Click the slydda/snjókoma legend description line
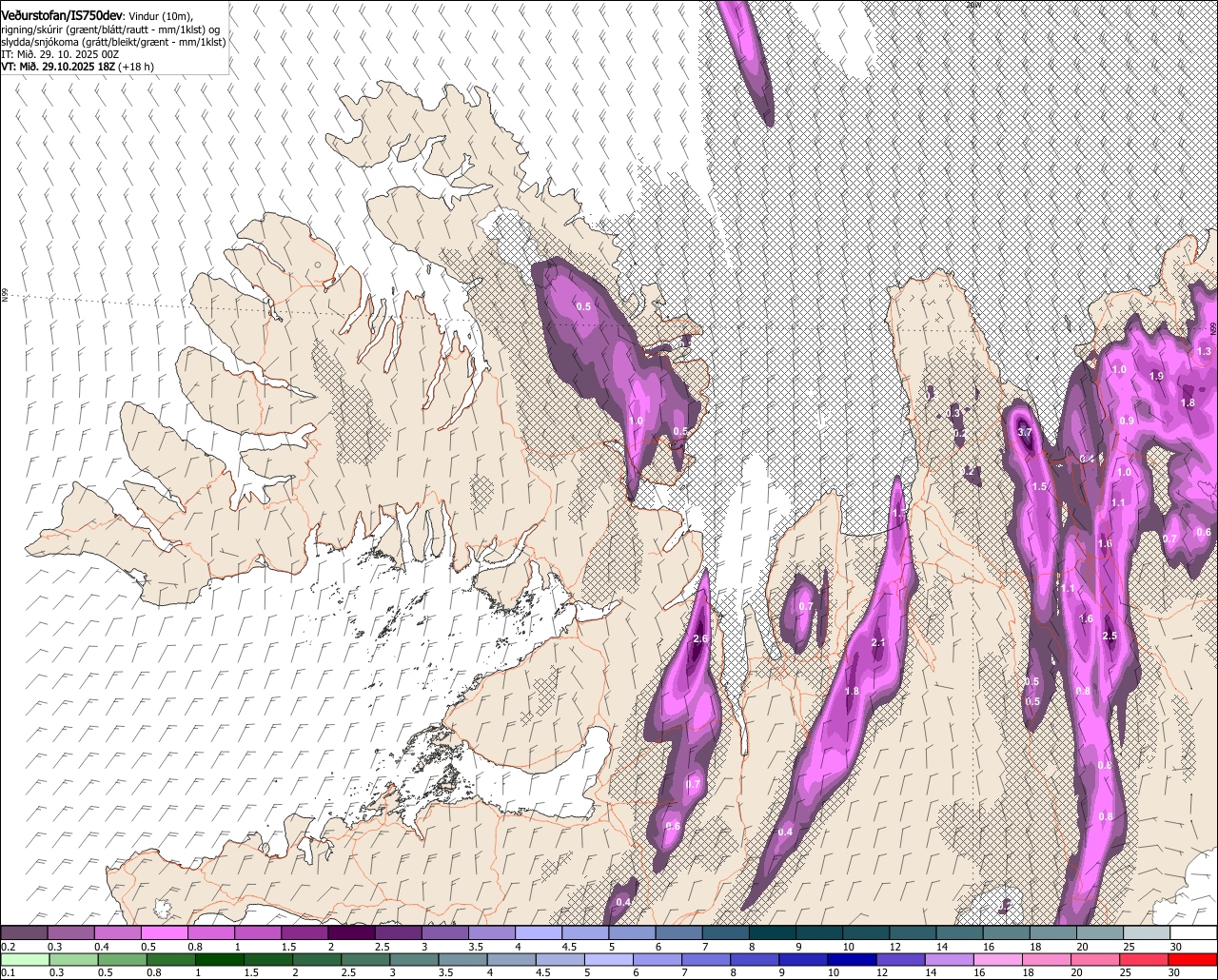1218x980 pixels. click(113, 42)
